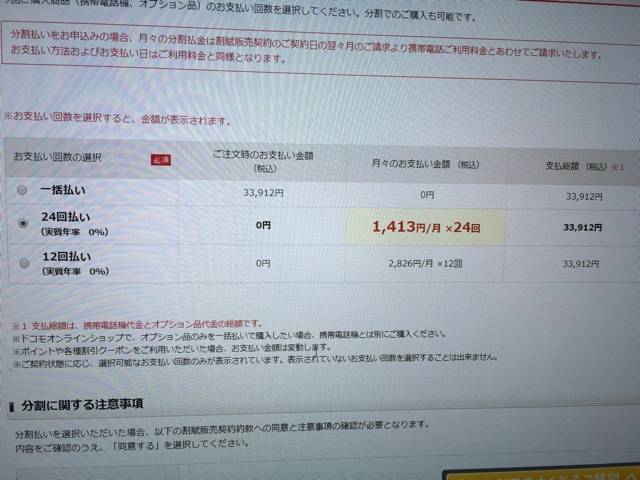640x480 pixels.
Task: Click the 実質年率 0% text under 12回払い
Action: [76, 271]
